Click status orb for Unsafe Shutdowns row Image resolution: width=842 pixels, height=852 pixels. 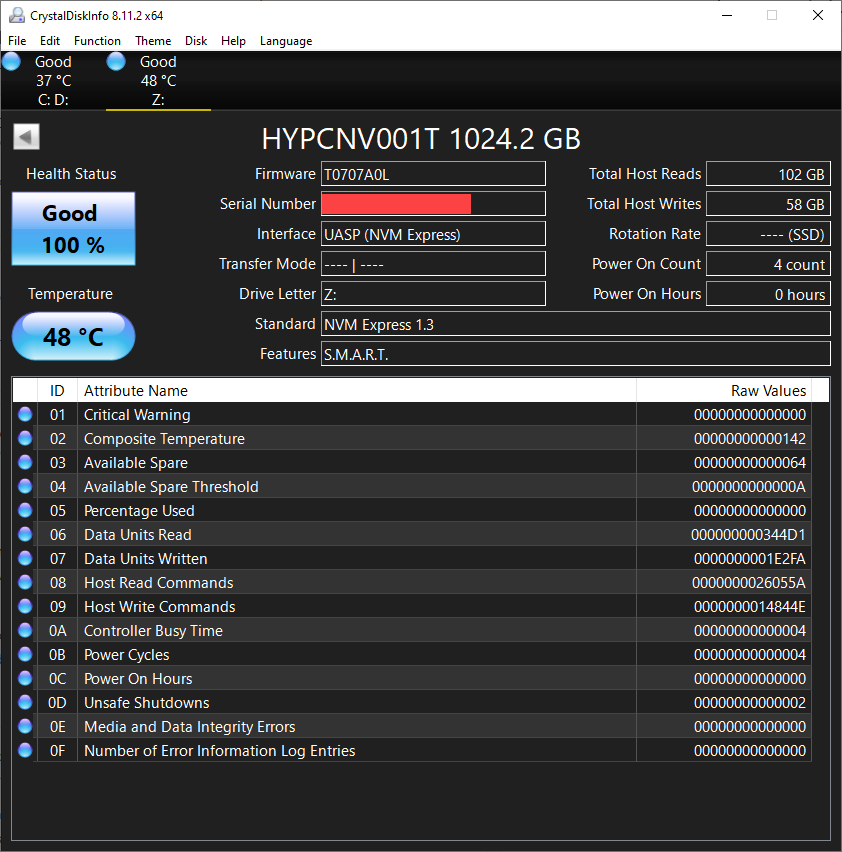(x=25, y=702)
